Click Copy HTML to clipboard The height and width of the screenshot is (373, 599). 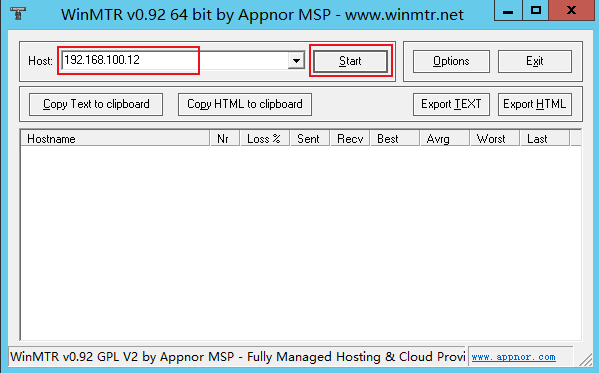(x=245, y=104)
